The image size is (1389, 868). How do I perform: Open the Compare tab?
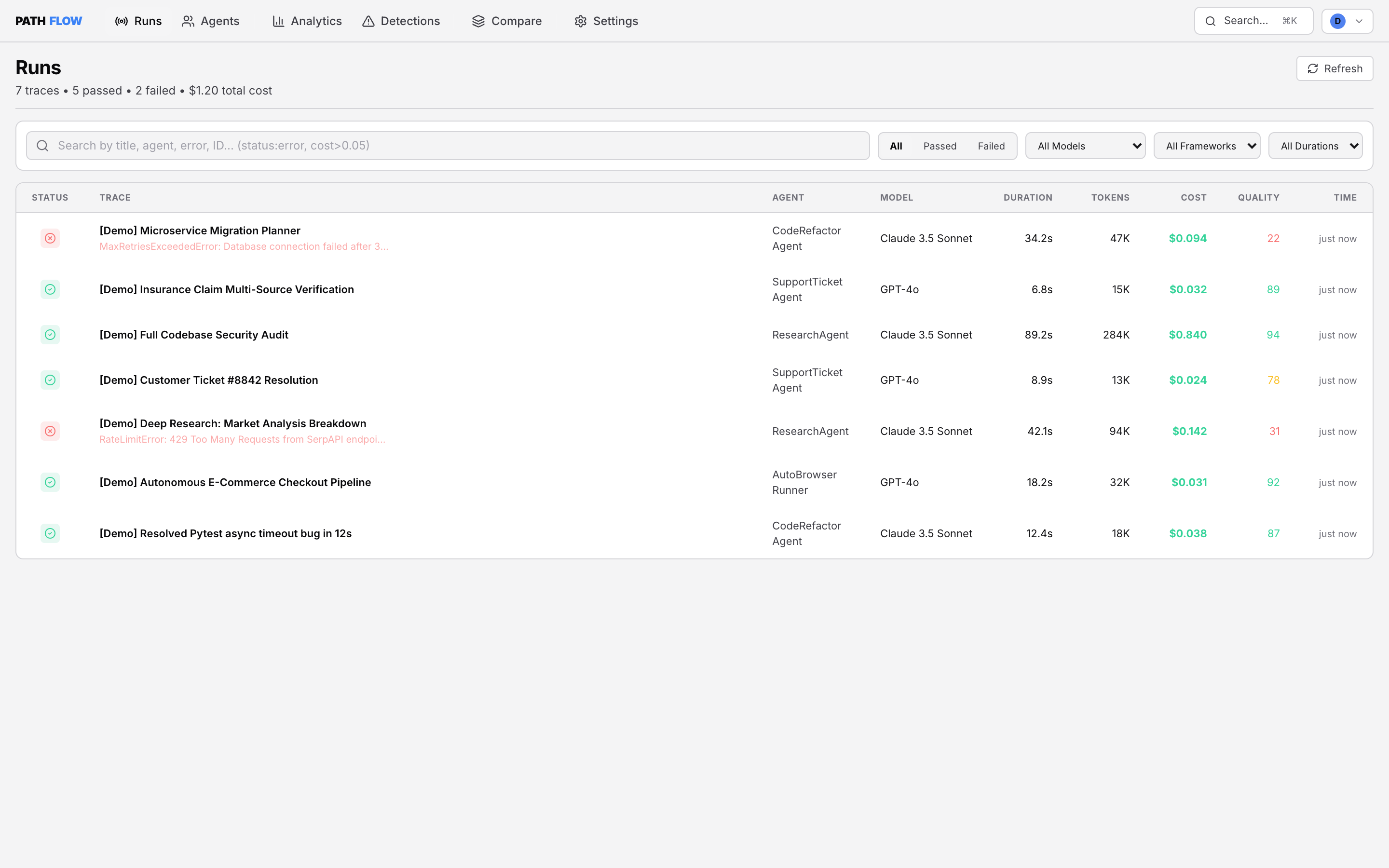tap(507, 21)
